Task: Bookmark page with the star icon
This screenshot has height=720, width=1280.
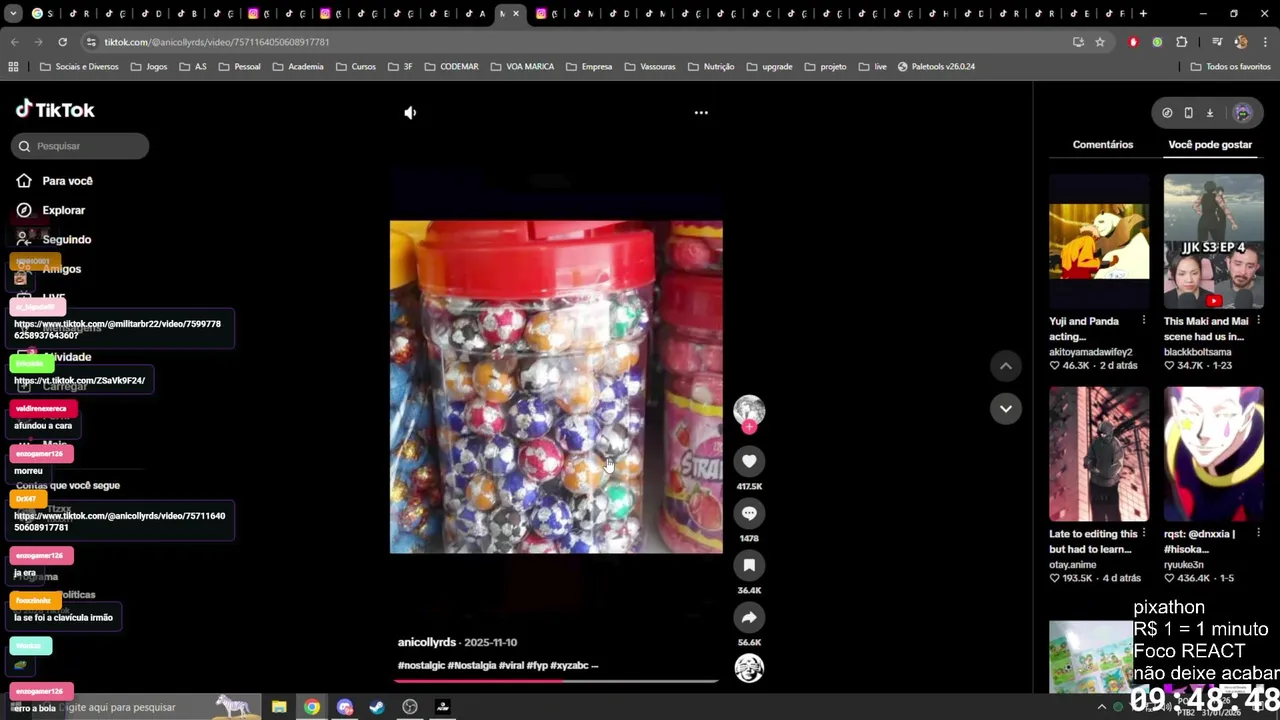Action: click(x=1100, y=42)
